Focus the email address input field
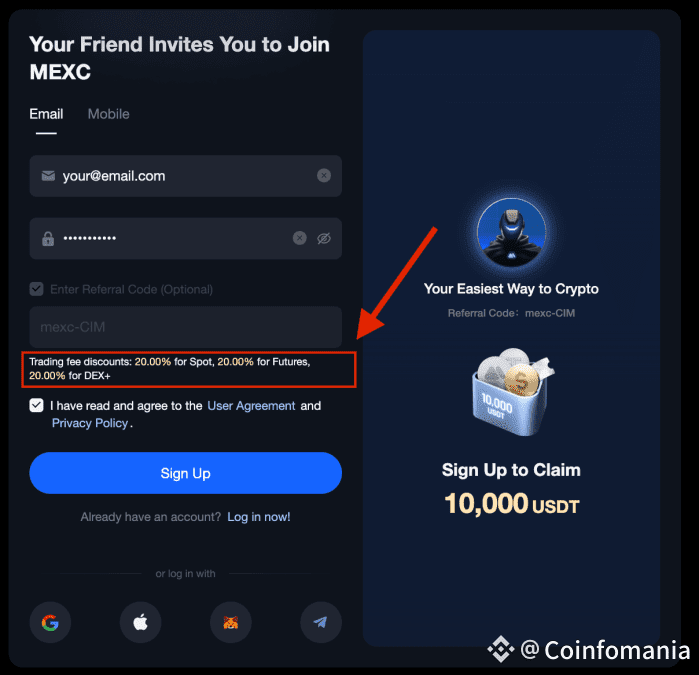 (x=185, y=176)
